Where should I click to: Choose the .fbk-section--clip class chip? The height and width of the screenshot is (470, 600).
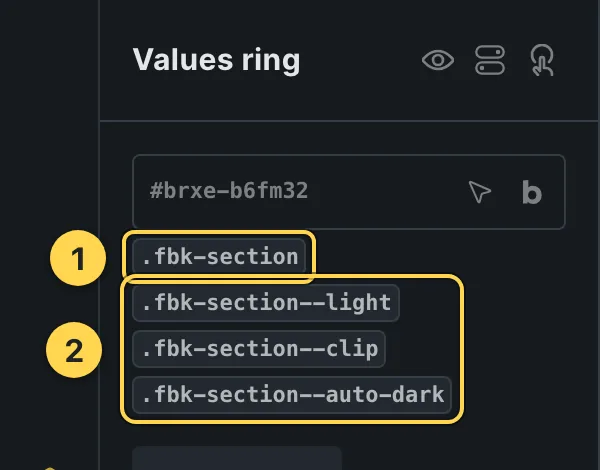point(259,349)
